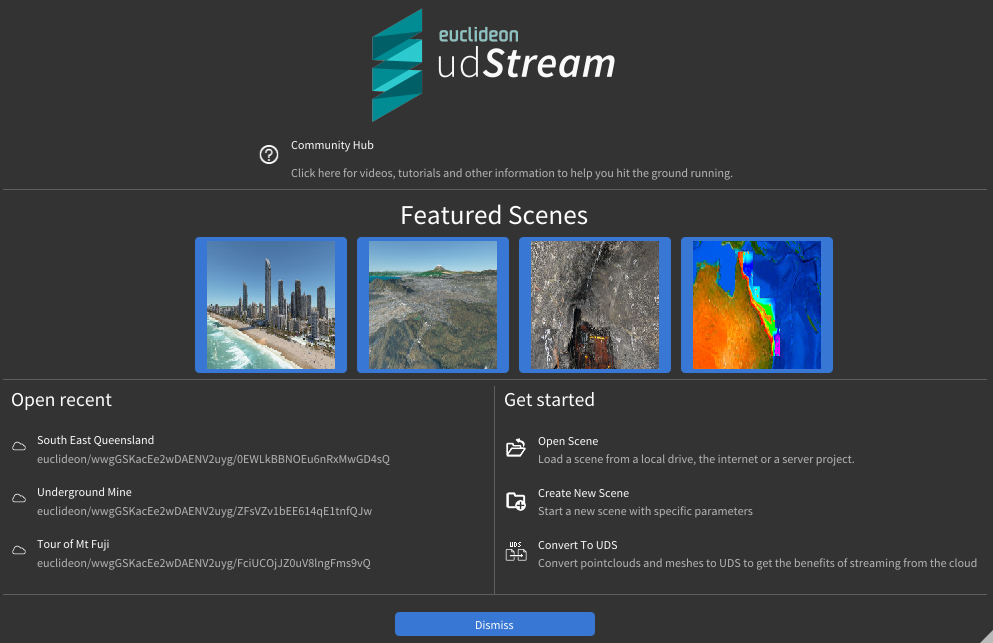The image size is (993, 643).
Task: Click the Community Hub question mark icon
Action: pos(268,155)
